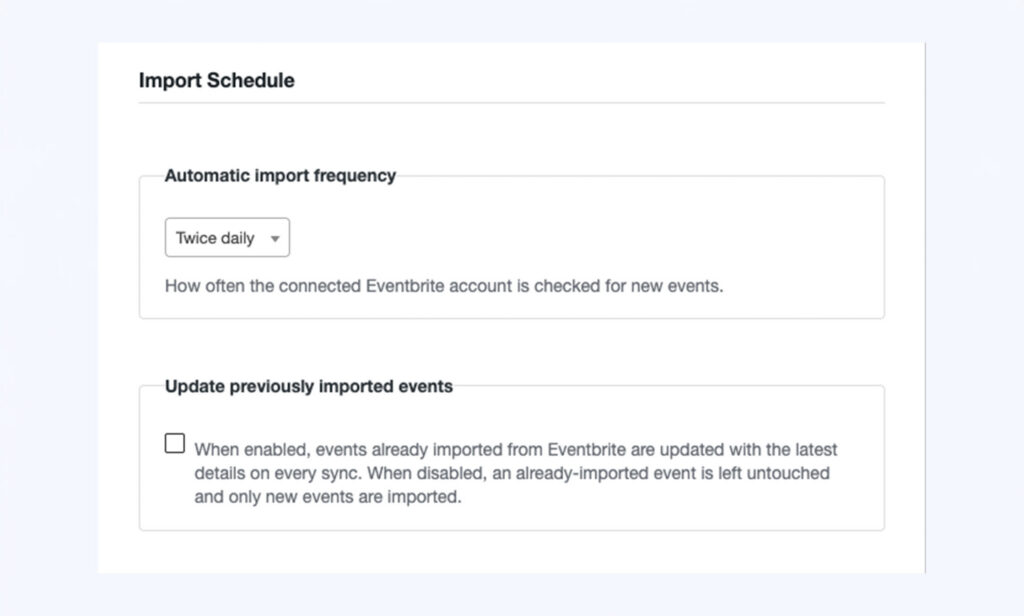Click the vertical border at the panel's right edge
Viewport: 1024px width, 616px height.
point(925,307)
